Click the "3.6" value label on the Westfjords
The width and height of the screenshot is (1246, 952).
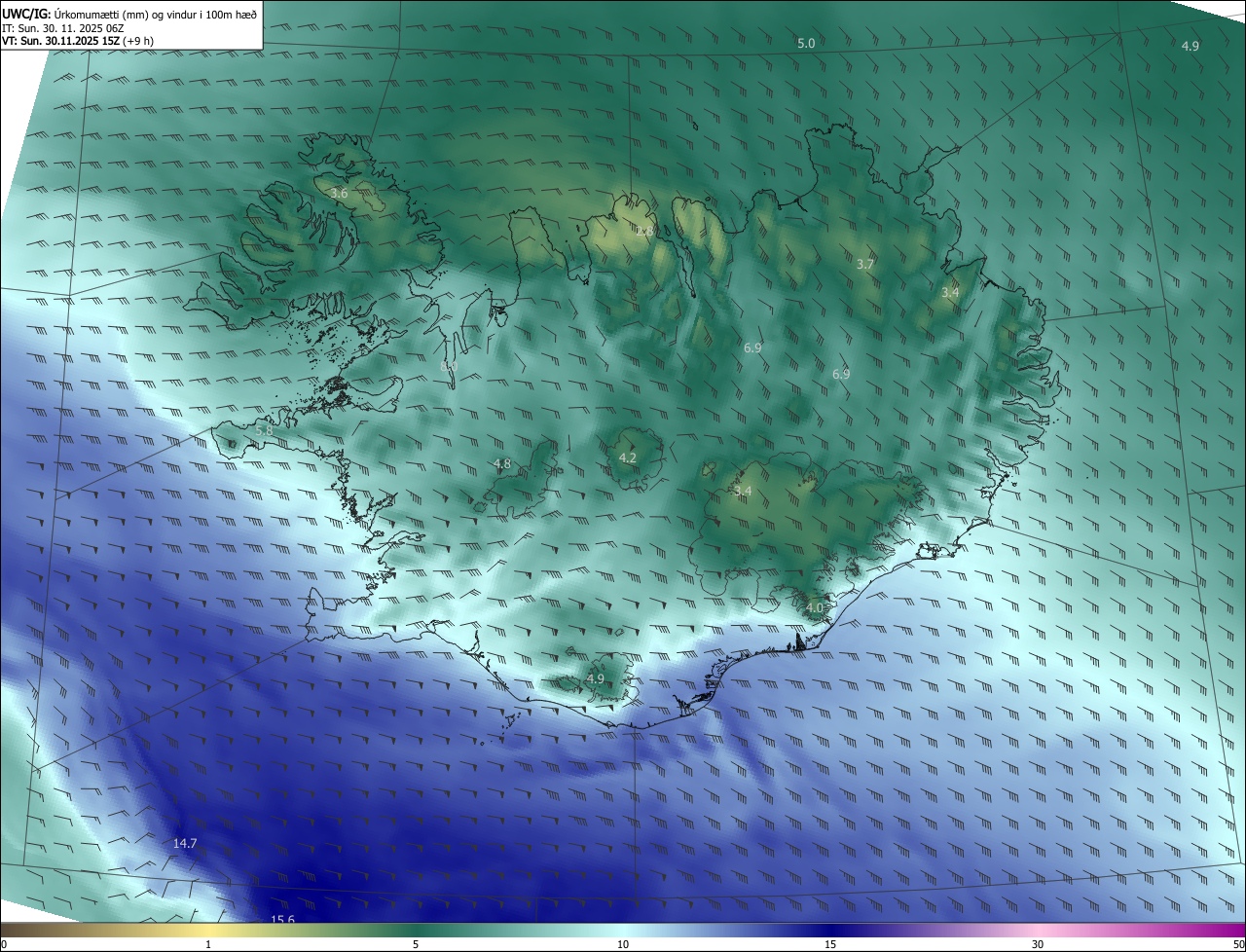tap(339, 194)
